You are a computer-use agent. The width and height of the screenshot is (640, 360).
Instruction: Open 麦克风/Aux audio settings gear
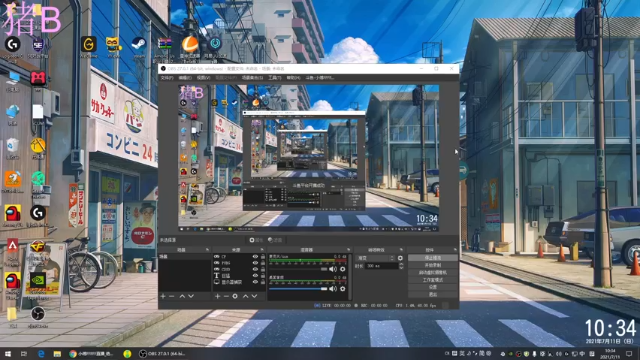pyautogui.click(x=342, y=269)
